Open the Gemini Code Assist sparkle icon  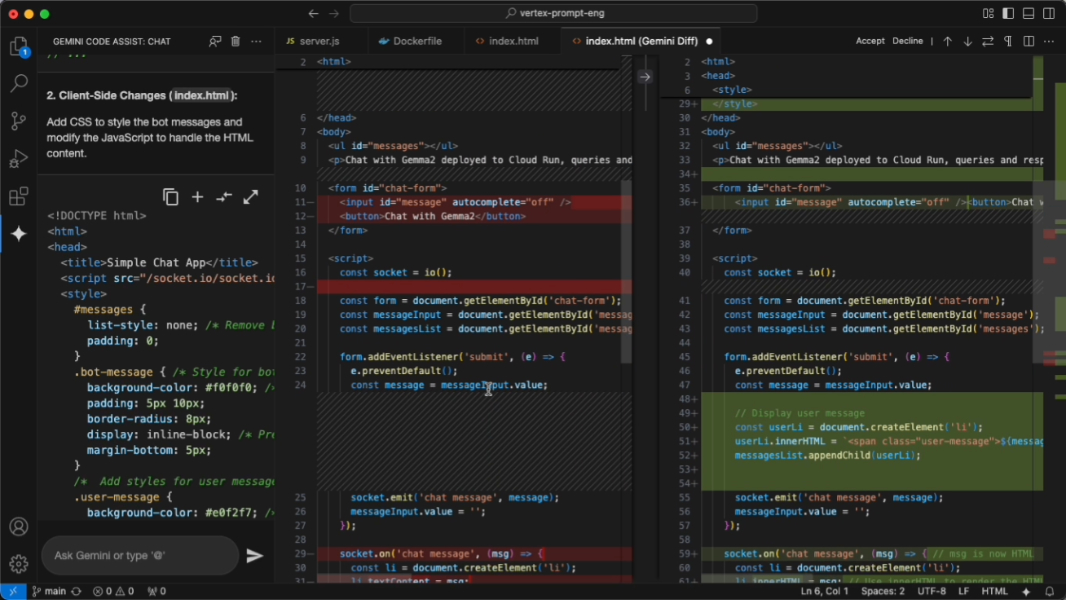pyautogui.click(x=18, y=234)
